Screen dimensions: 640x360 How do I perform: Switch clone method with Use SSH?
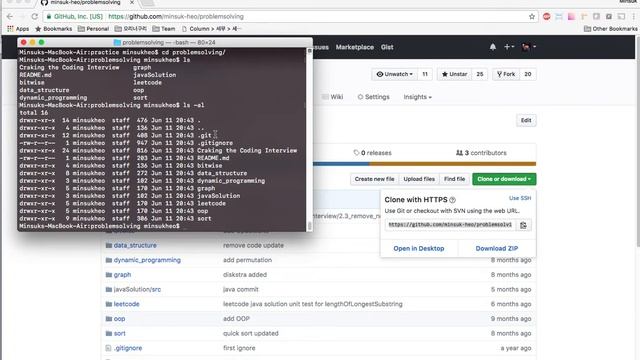[x=520, y=198]
